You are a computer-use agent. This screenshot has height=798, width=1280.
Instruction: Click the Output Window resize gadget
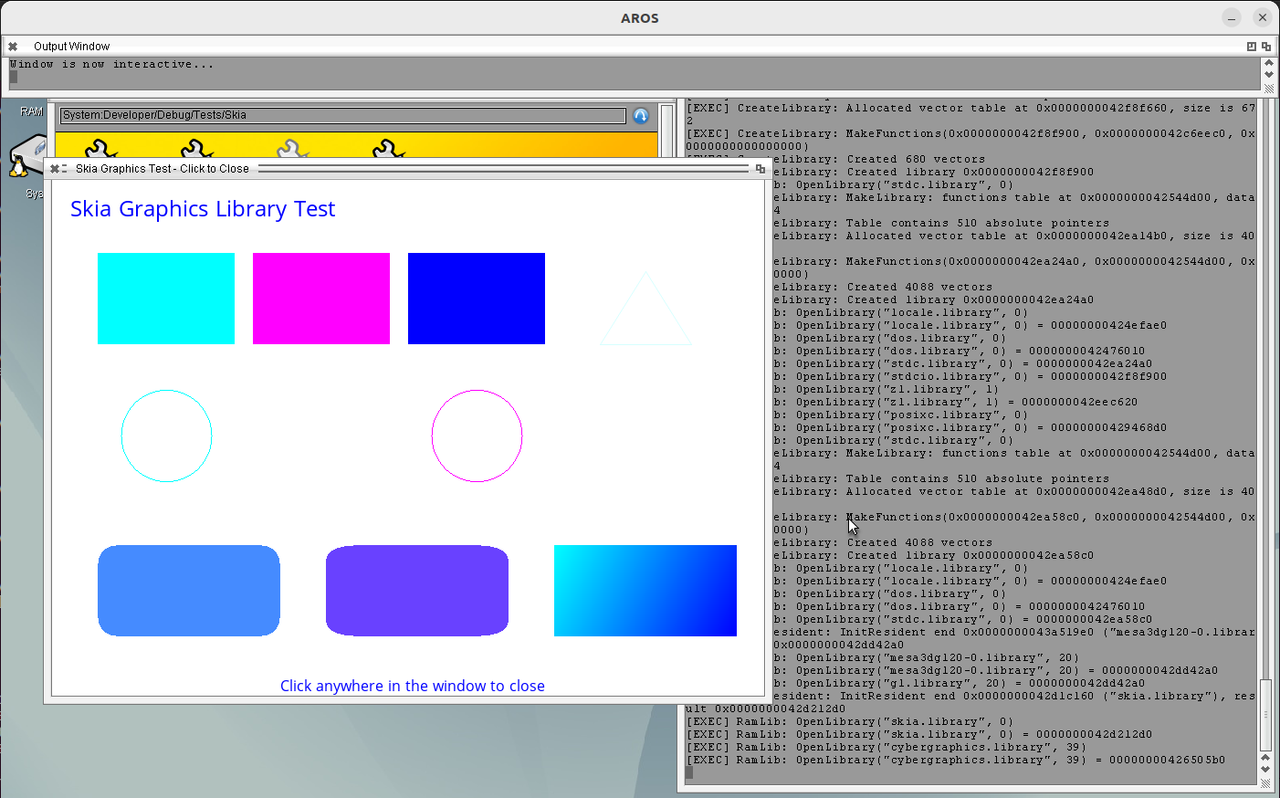[x=1268, y=87]
